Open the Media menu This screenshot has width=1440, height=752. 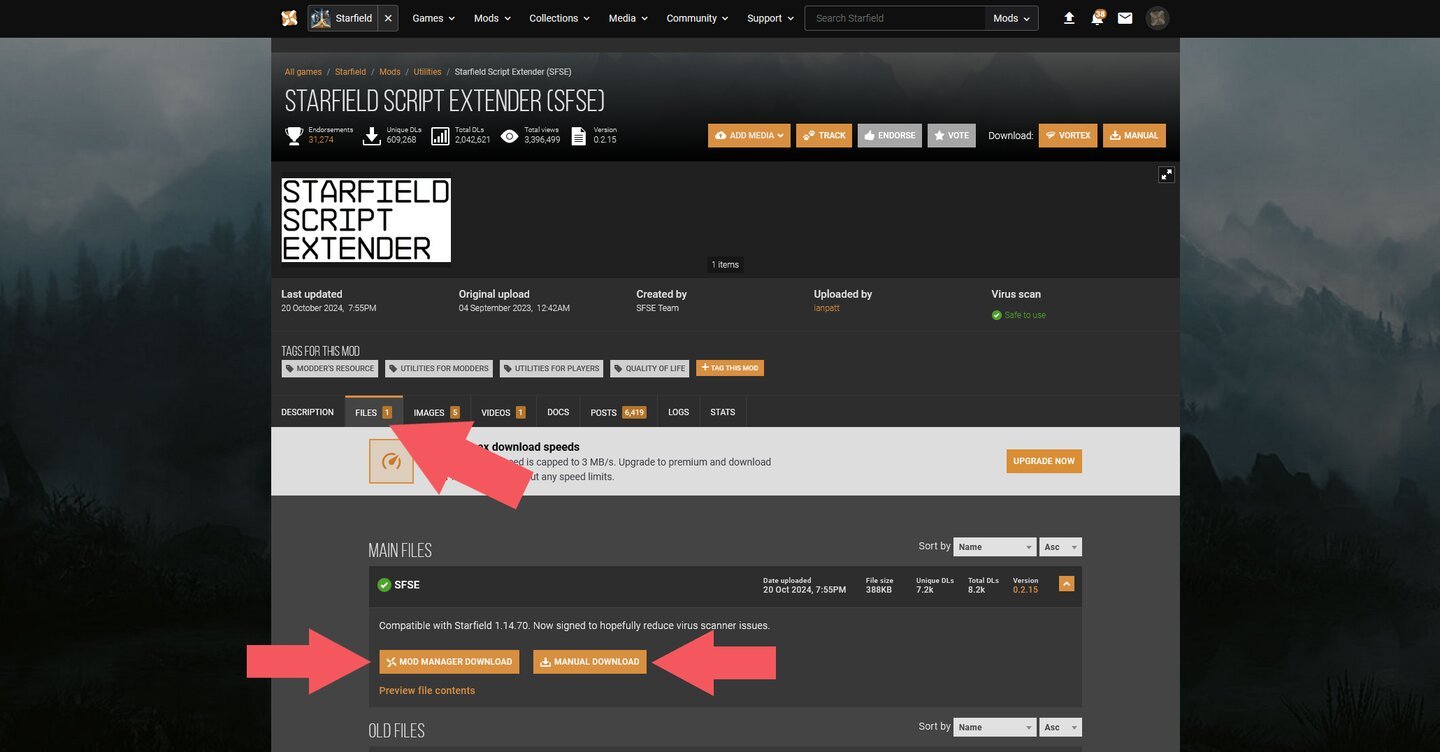pyautogui.click(x=628, y=18)
